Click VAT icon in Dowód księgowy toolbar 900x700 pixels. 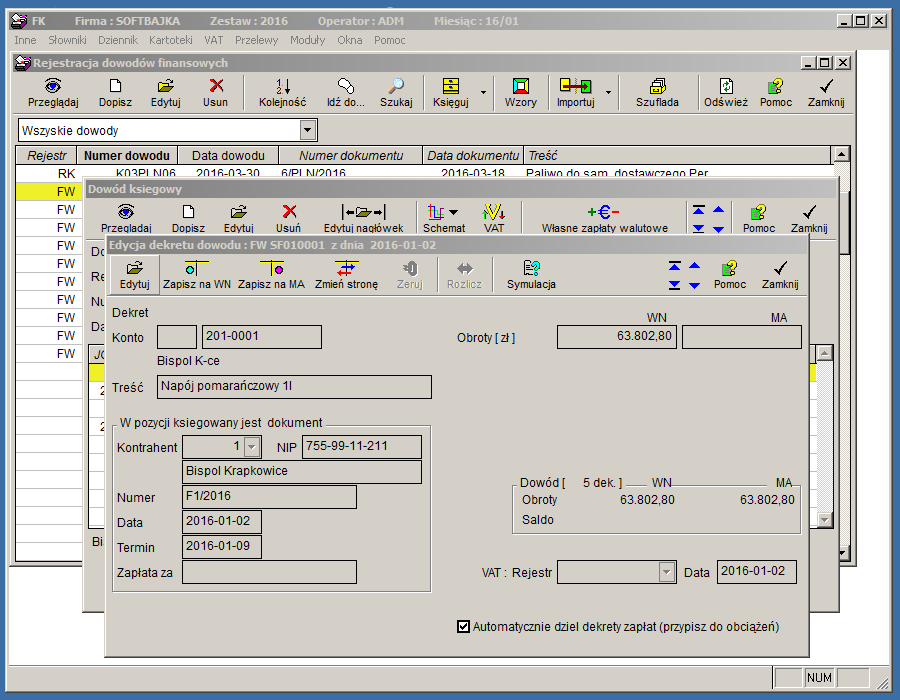(494, 219)
